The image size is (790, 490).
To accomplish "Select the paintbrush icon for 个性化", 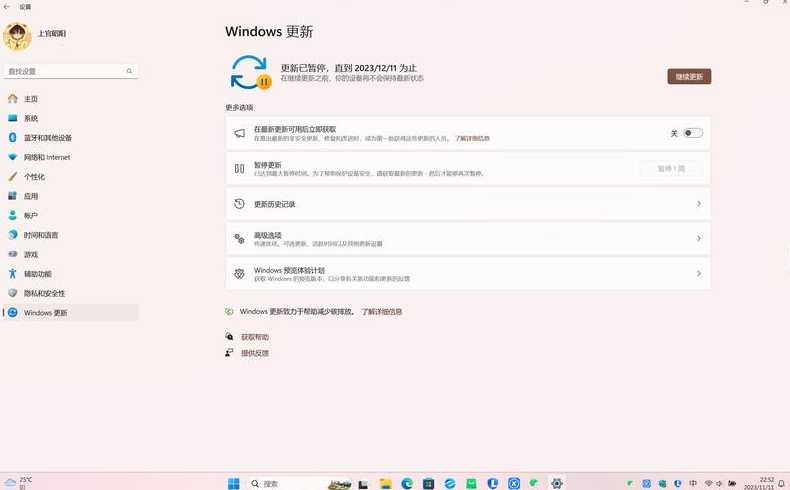I will [13, 176].
